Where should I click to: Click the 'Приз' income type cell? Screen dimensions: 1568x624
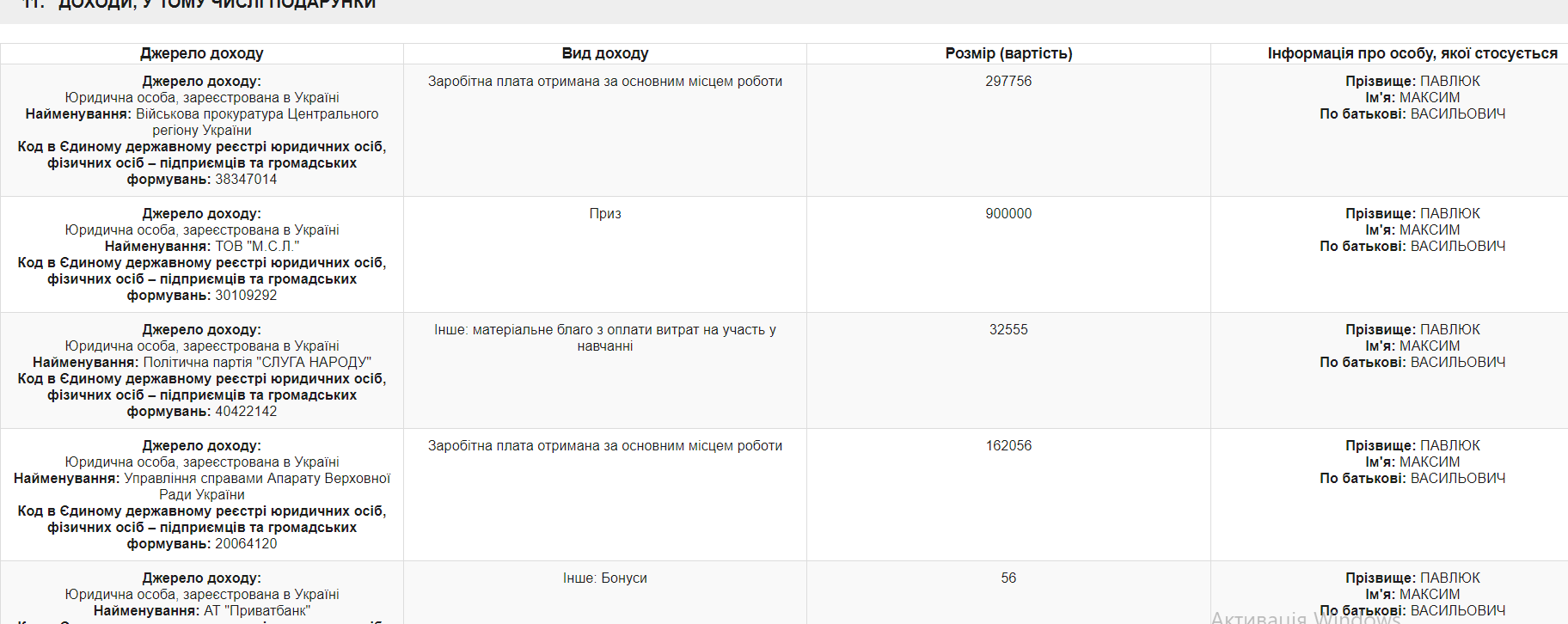pyautogui.click(x=605, y=213)
